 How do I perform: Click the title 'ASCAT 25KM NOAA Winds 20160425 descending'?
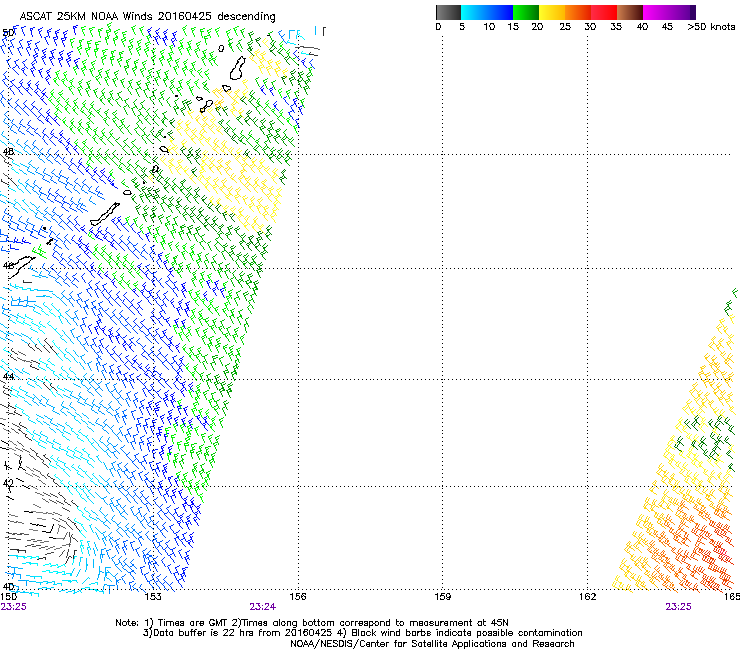tap(147, 16)
